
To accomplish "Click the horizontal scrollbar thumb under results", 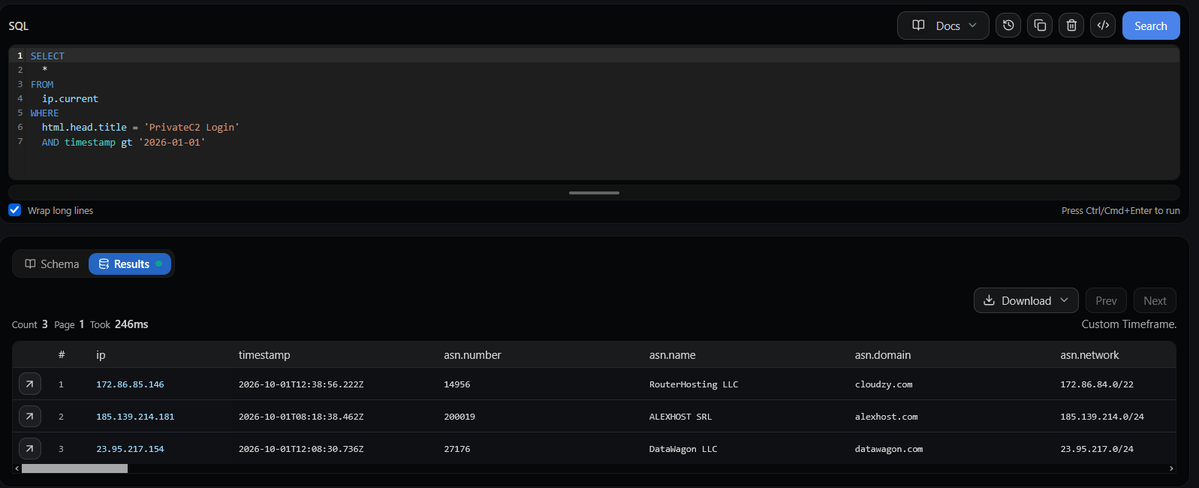I will click(x=75, y=468).
